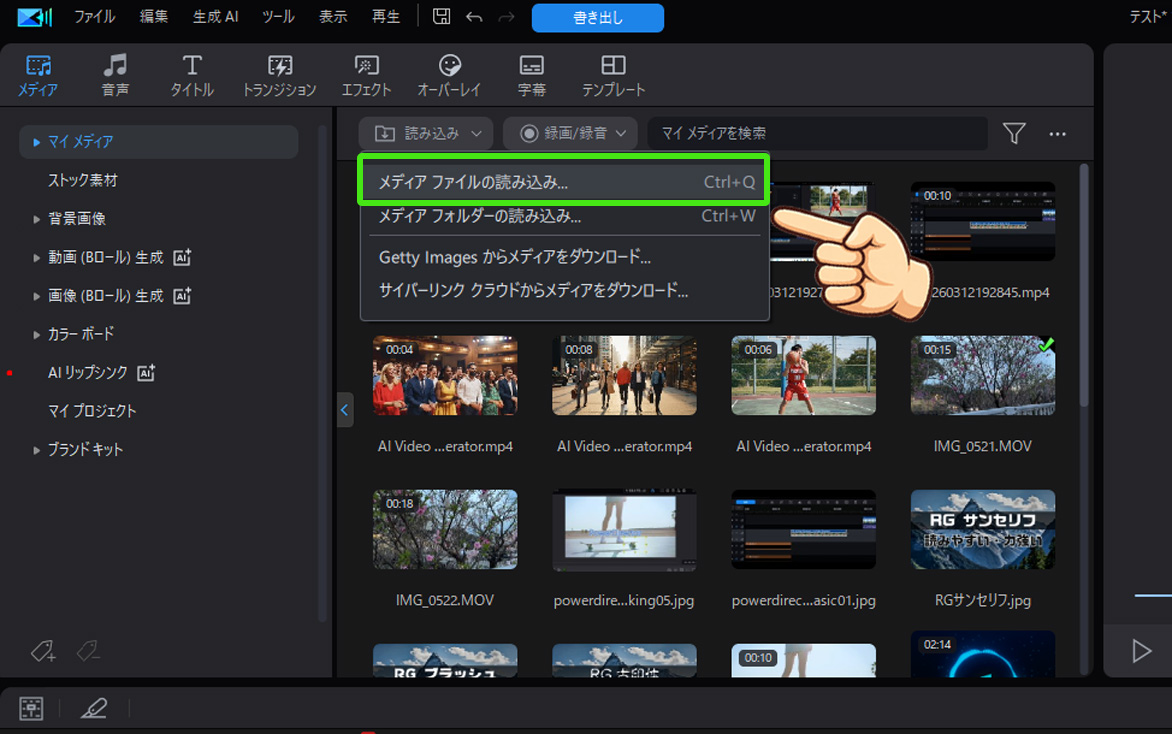Open the タイトル (Titles) room
The image size is (1172, 734).
pyautogui.click(x=191, y=74)
